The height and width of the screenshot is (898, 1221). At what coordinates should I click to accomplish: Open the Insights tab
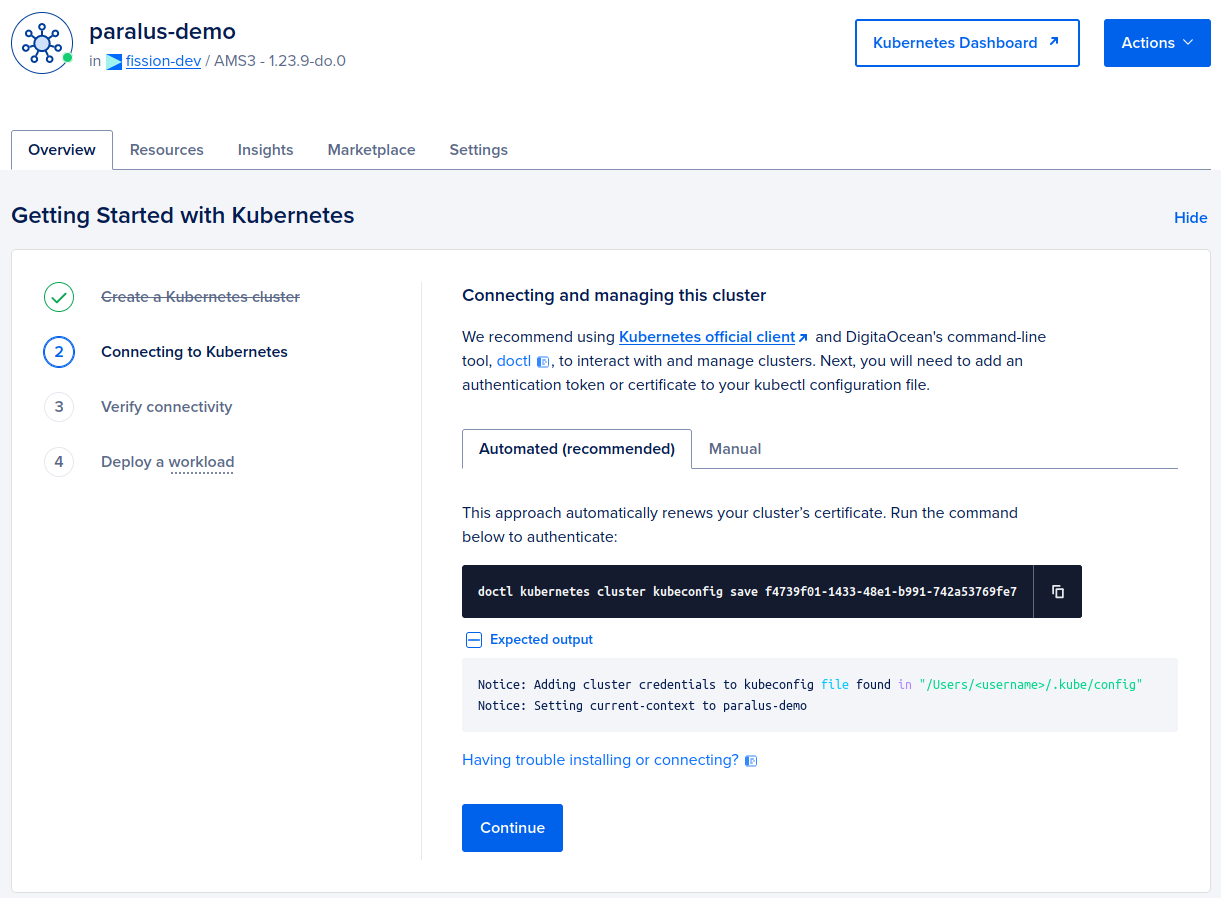pyautogui.click(x=266, y=150)
